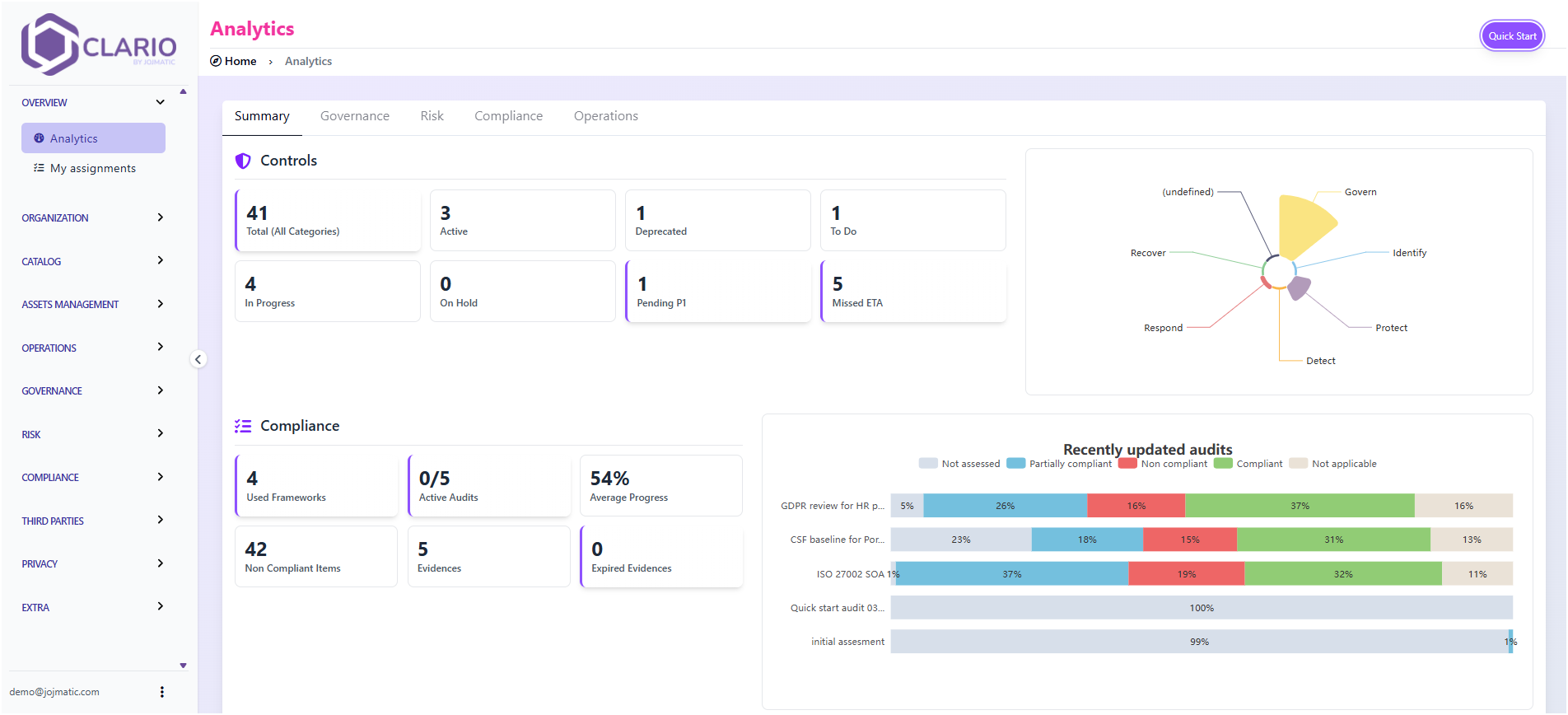This screenshot has width=1568, height=715.
Task: Click the checklist icon next to Compliance heading
Action: click(243, 426)
